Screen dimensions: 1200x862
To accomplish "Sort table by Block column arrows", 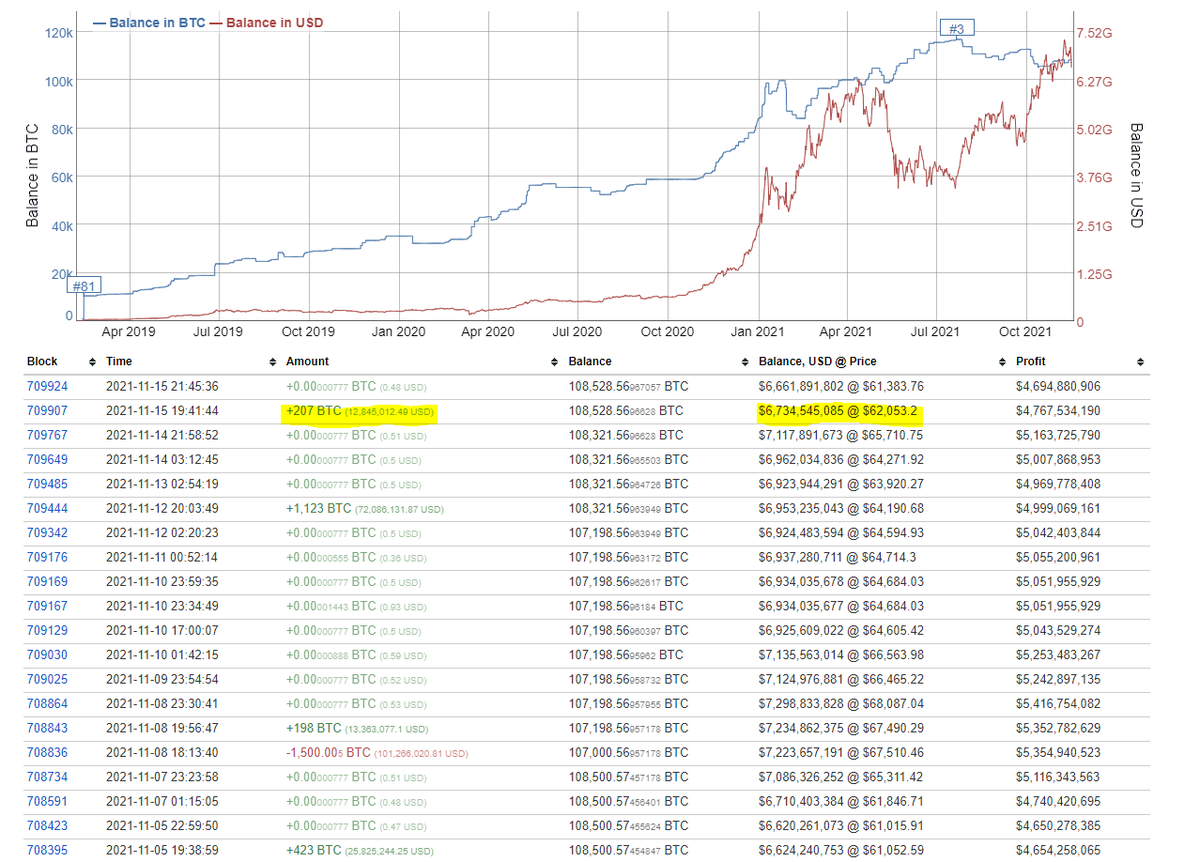I will 92,361.
